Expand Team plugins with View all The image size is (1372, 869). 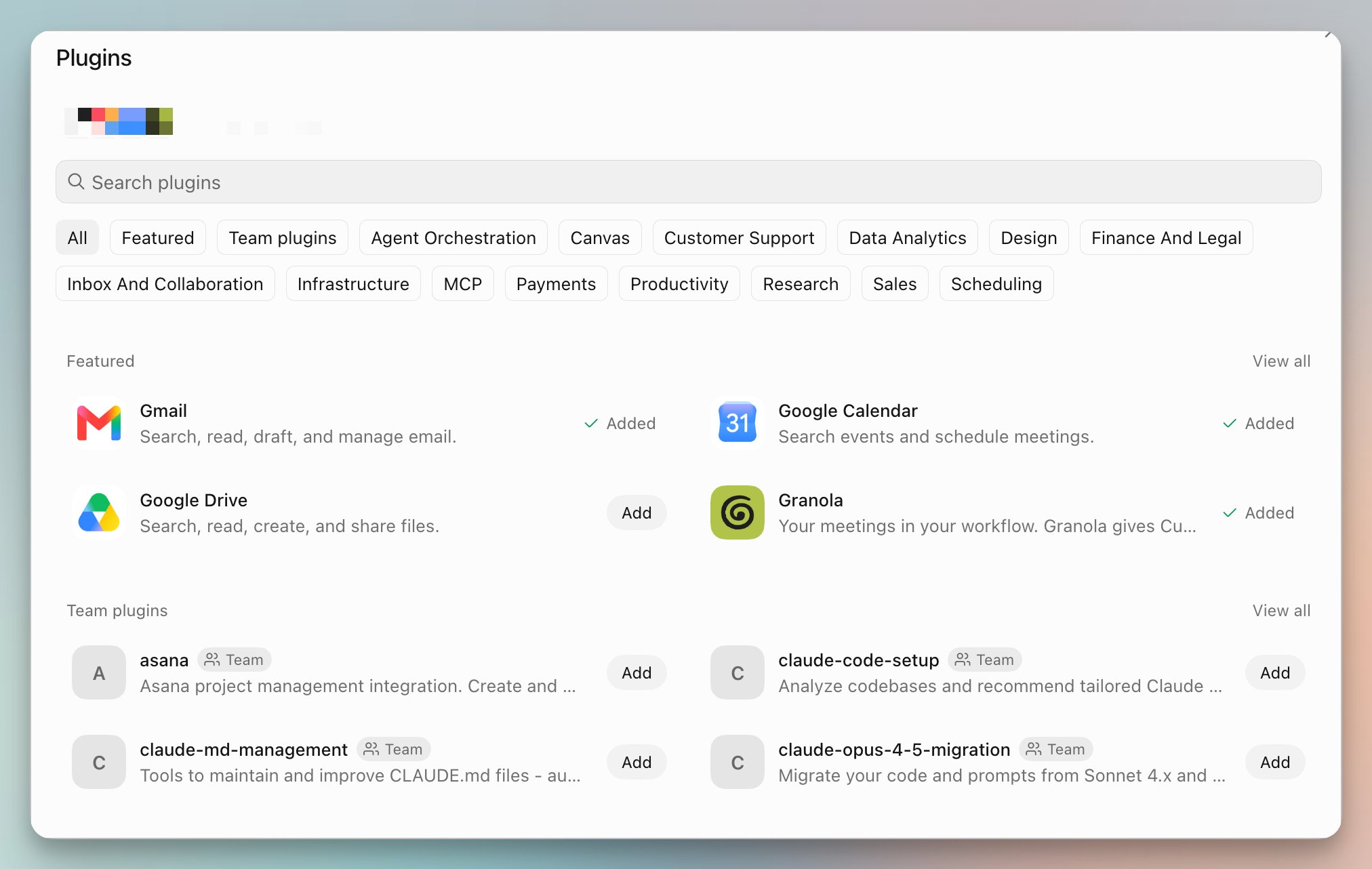1281,611
